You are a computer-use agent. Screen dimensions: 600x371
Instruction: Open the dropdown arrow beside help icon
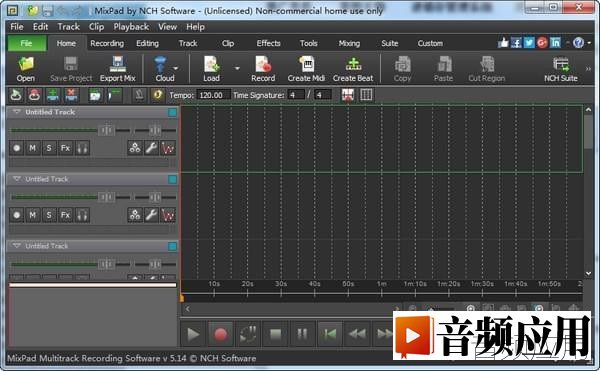[x=589, y=43]
